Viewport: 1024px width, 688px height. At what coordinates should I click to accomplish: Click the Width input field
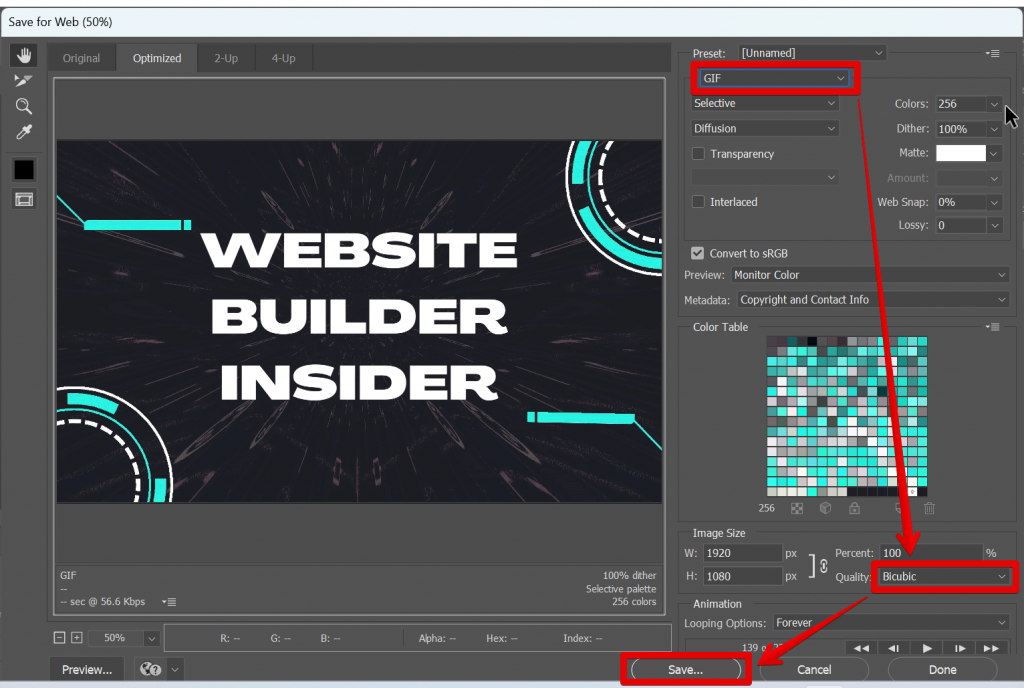click(742, 552)
